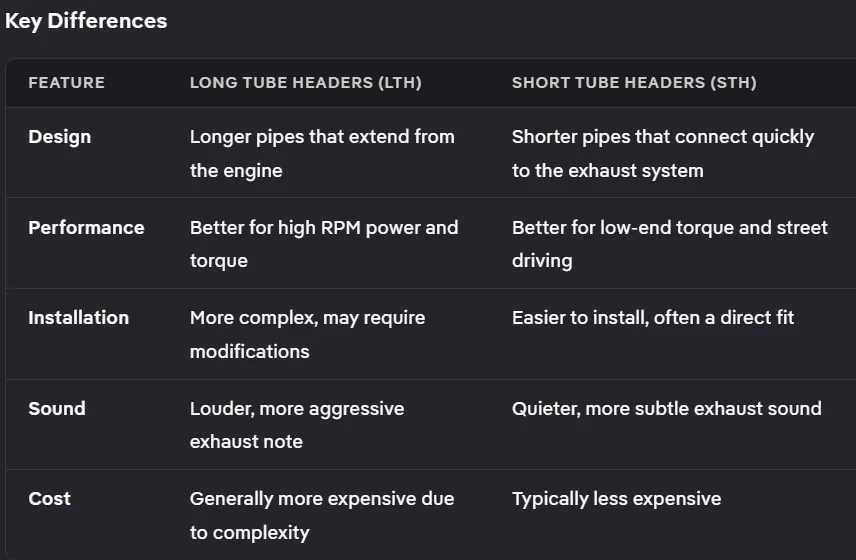Select the Cost row label
This screenshot has width=856, height=560.
[x=49, y=498]
